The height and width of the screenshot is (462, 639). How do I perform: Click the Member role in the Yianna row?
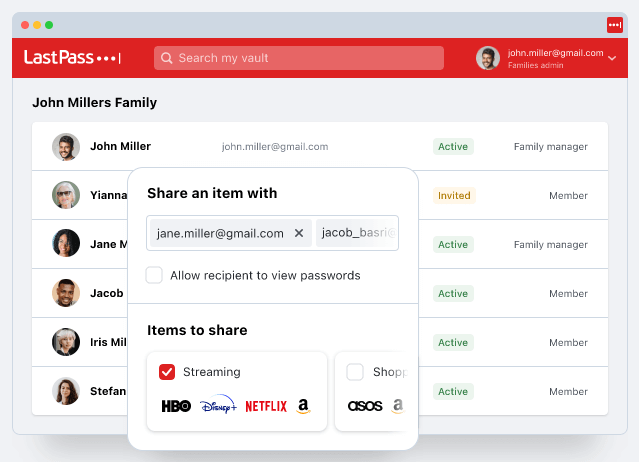pos(568,196)
